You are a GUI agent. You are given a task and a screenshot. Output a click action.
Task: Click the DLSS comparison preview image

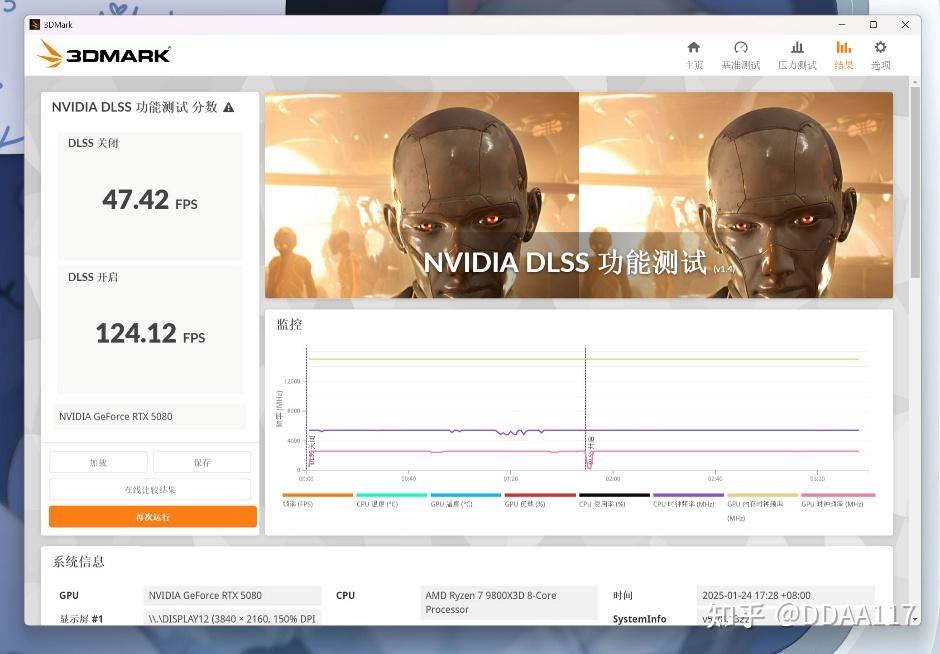(x=579, y=194)
